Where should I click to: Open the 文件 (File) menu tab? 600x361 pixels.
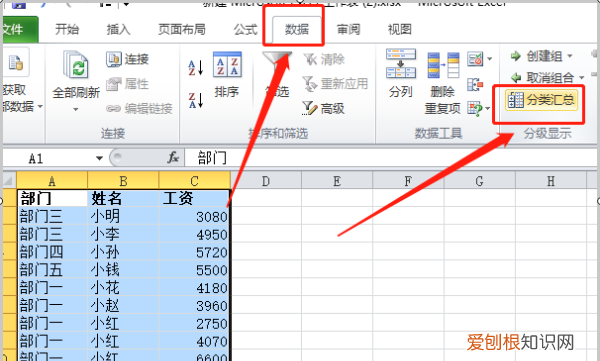[18, 29]
